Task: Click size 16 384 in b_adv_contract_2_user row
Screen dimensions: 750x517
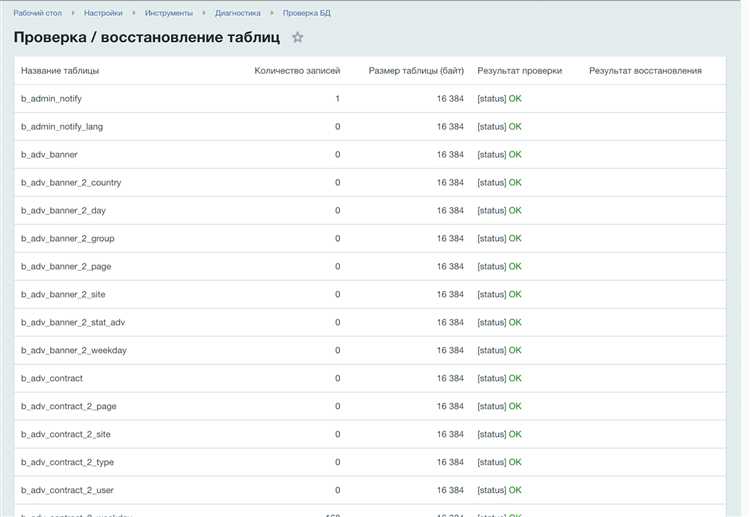Action: click(x=450, y=490)
